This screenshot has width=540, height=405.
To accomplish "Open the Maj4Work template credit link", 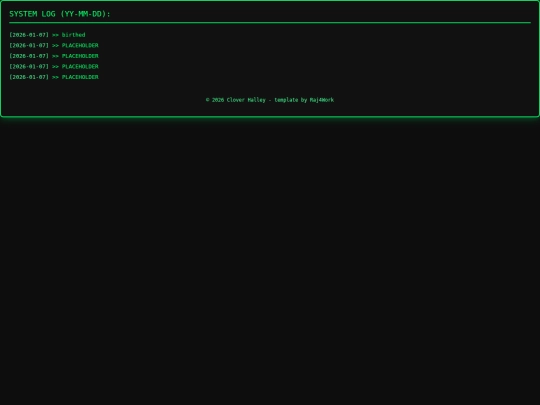I will [x=322, y=100].
